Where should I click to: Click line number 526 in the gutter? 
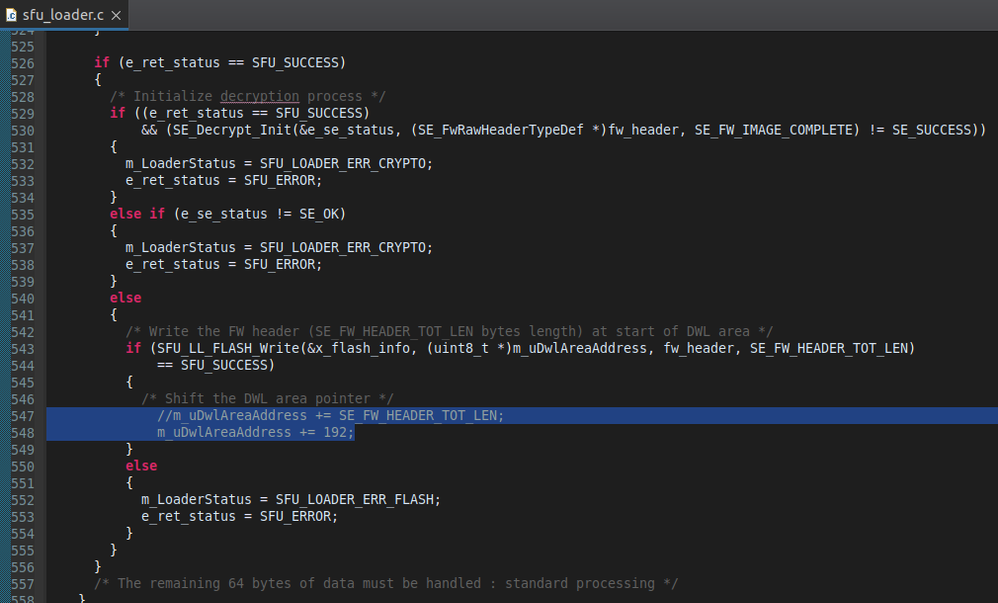(22, 63)
